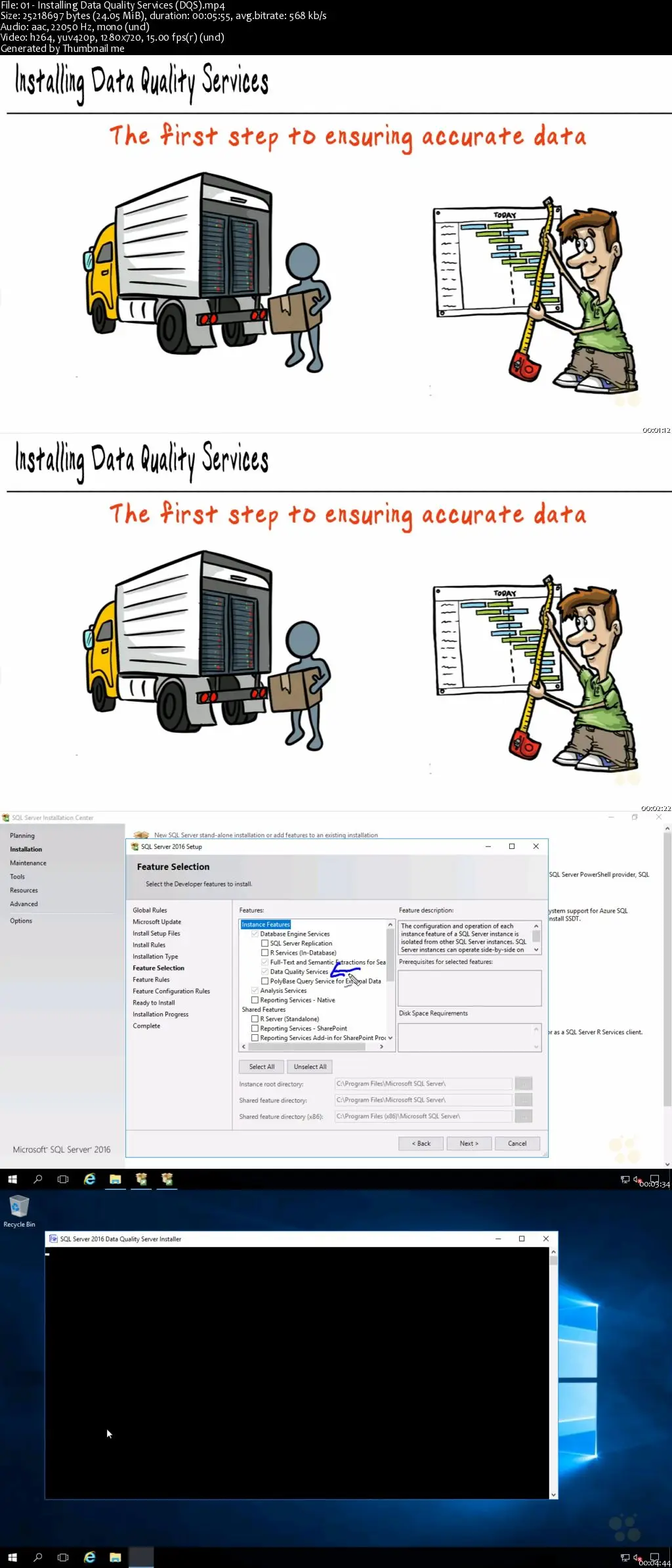Check Reporting Services Add-in for SharePoint
Screen dimensions: 672x1568
[255, 1038]
